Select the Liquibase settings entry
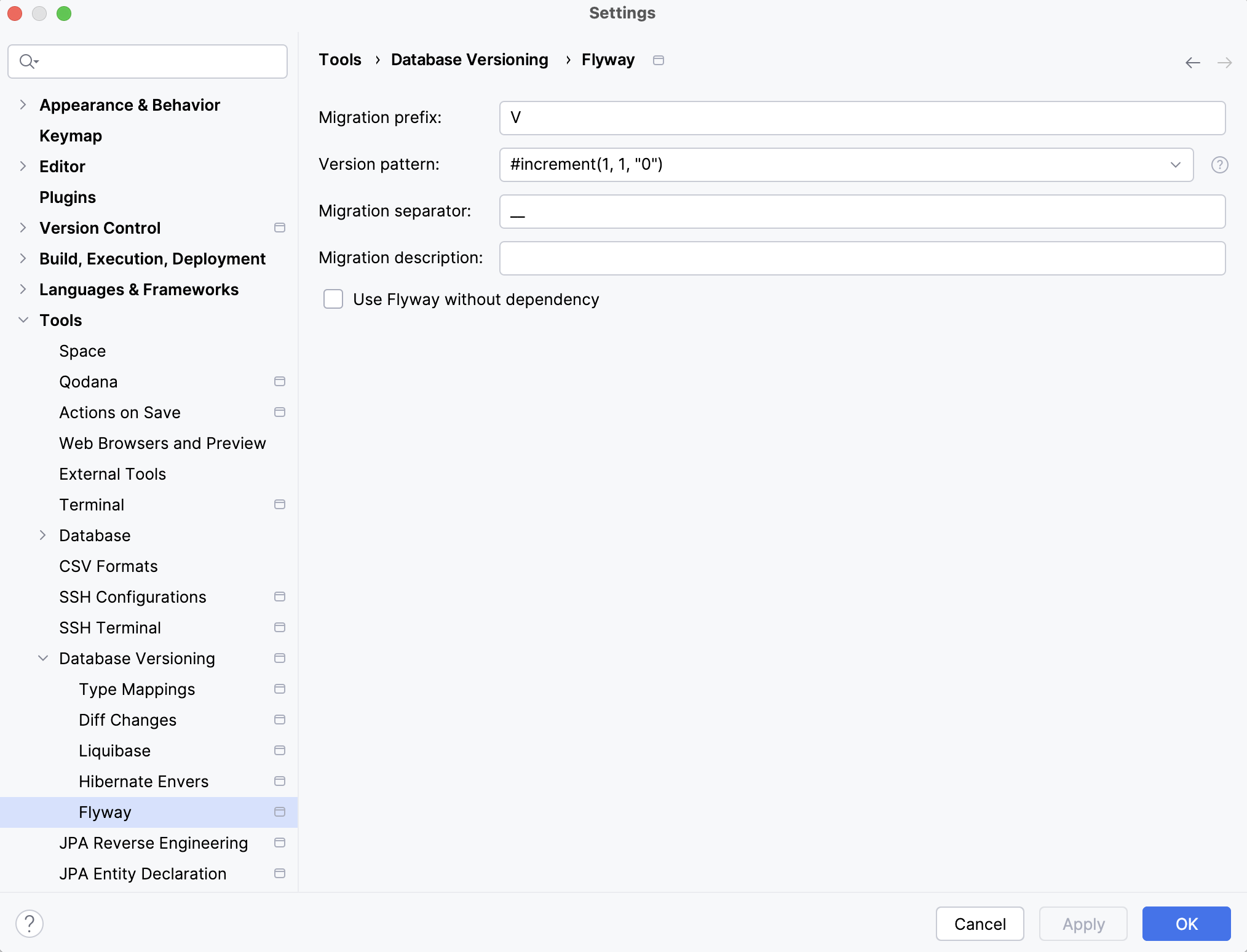 tap(114, 750)
